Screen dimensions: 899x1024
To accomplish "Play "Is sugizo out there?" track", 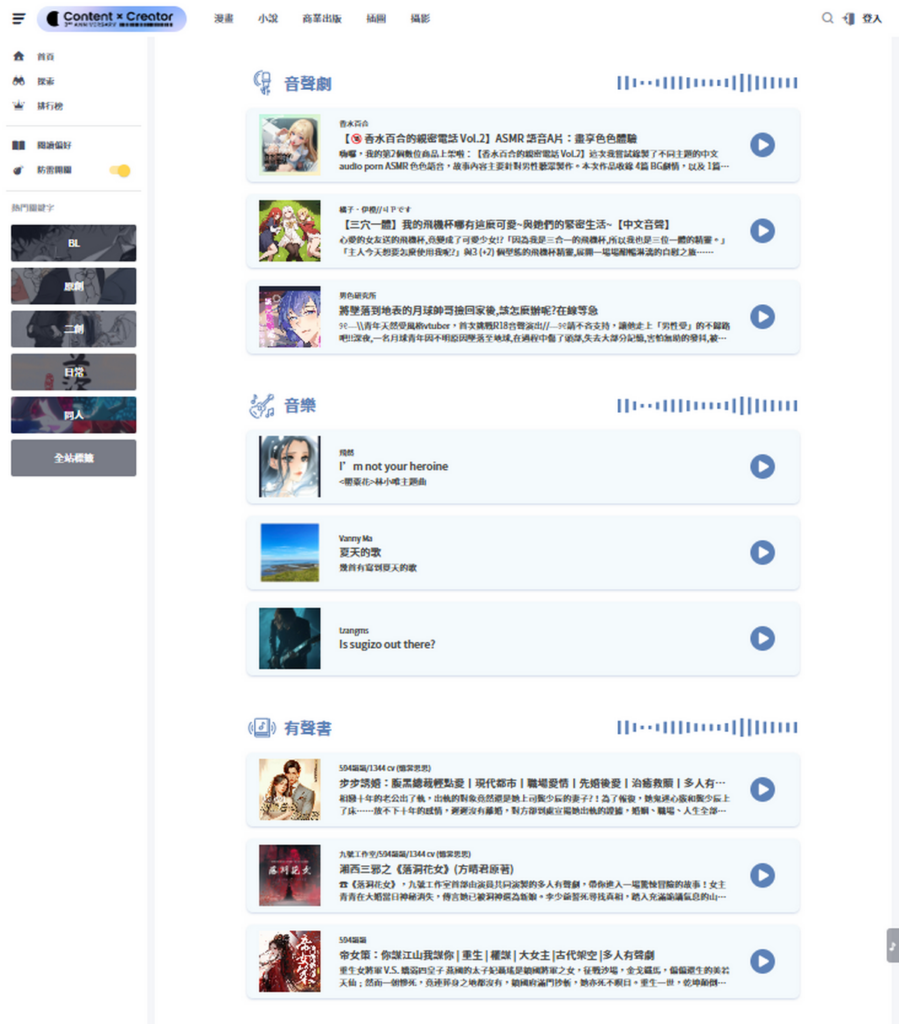I will 762,638.
